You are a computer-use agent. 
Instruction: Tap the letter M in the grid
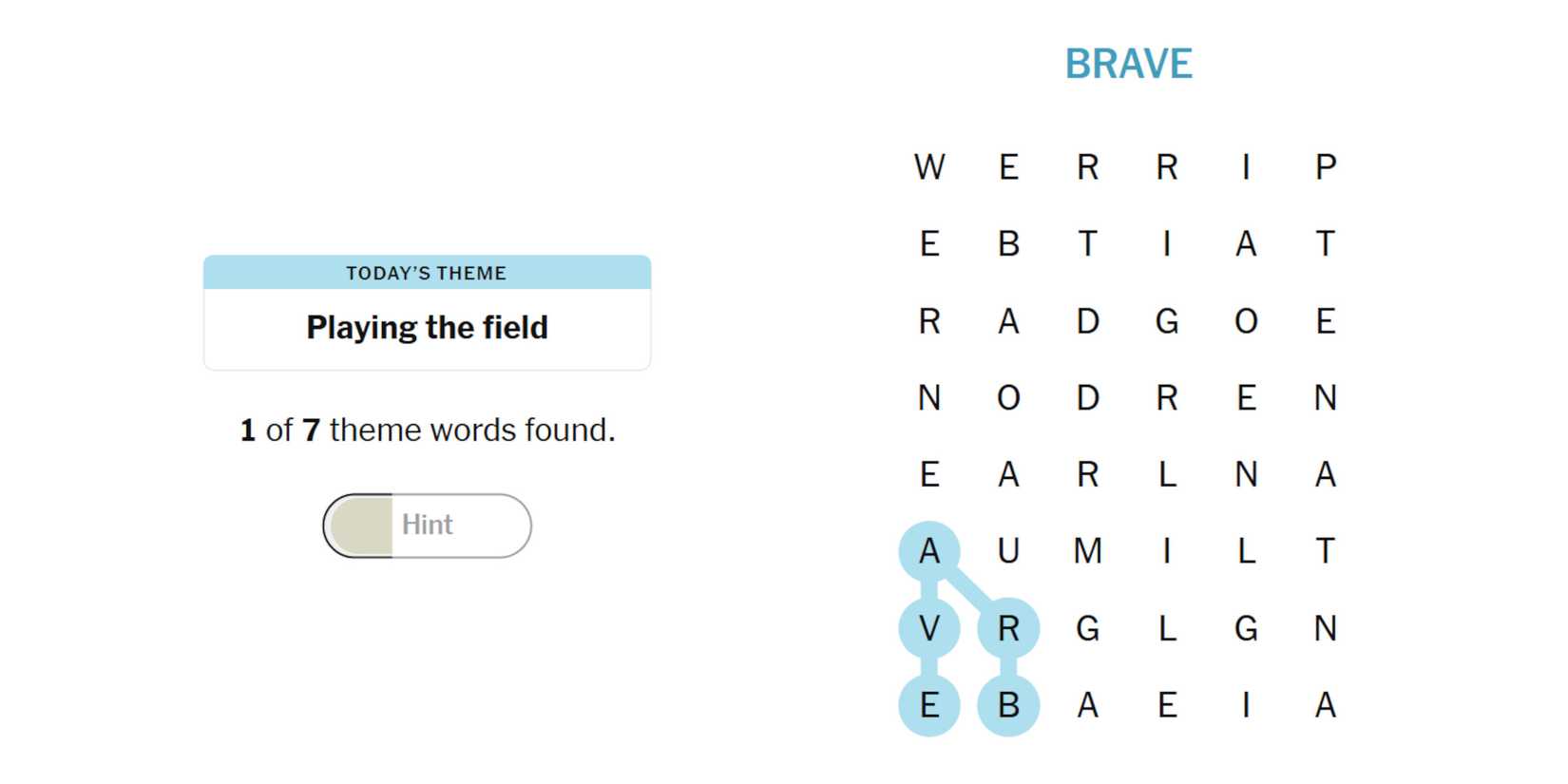(1088, 551)
